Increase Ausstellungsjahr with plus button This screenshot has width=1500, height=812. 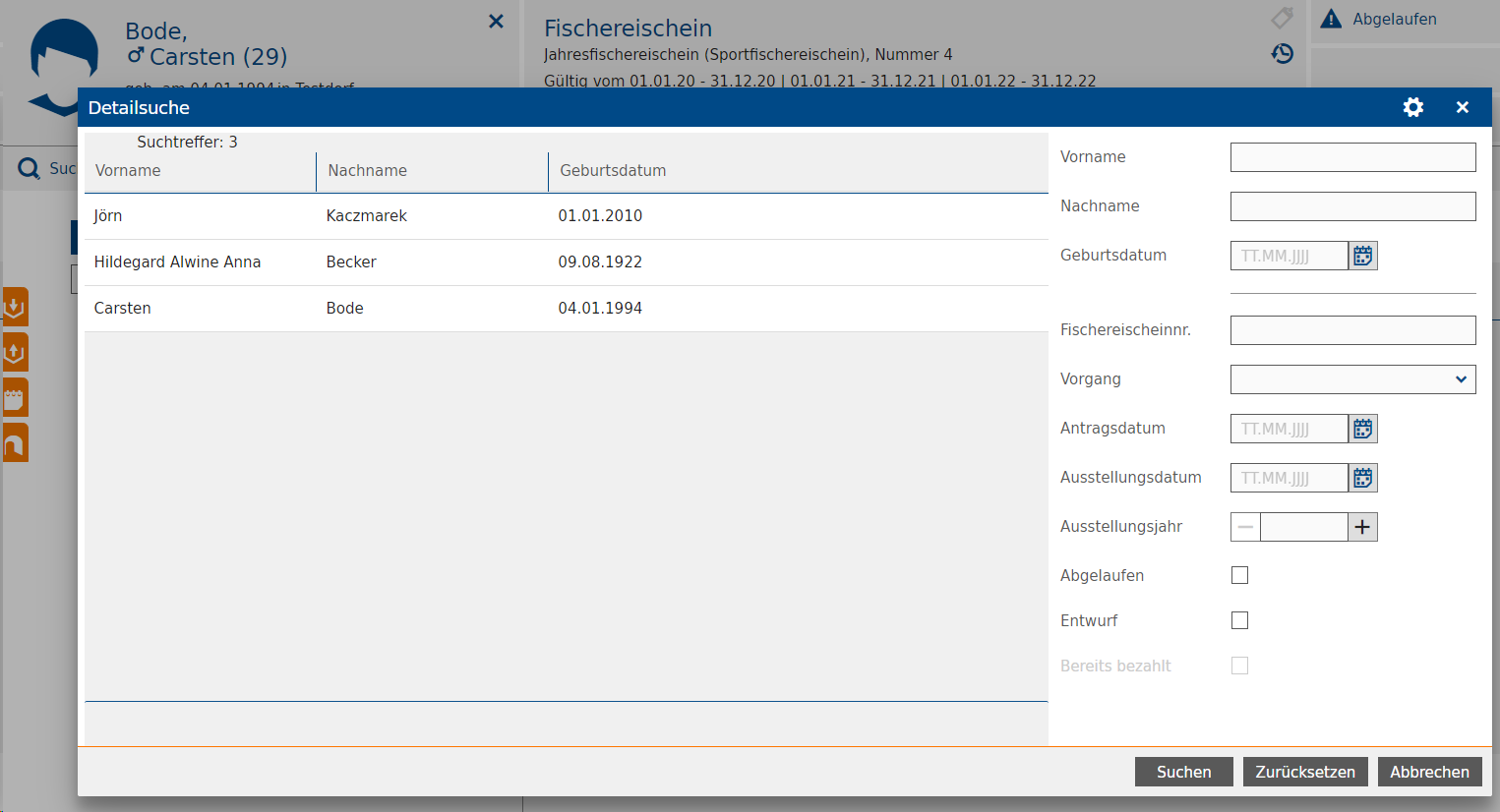coord(1362,527)
